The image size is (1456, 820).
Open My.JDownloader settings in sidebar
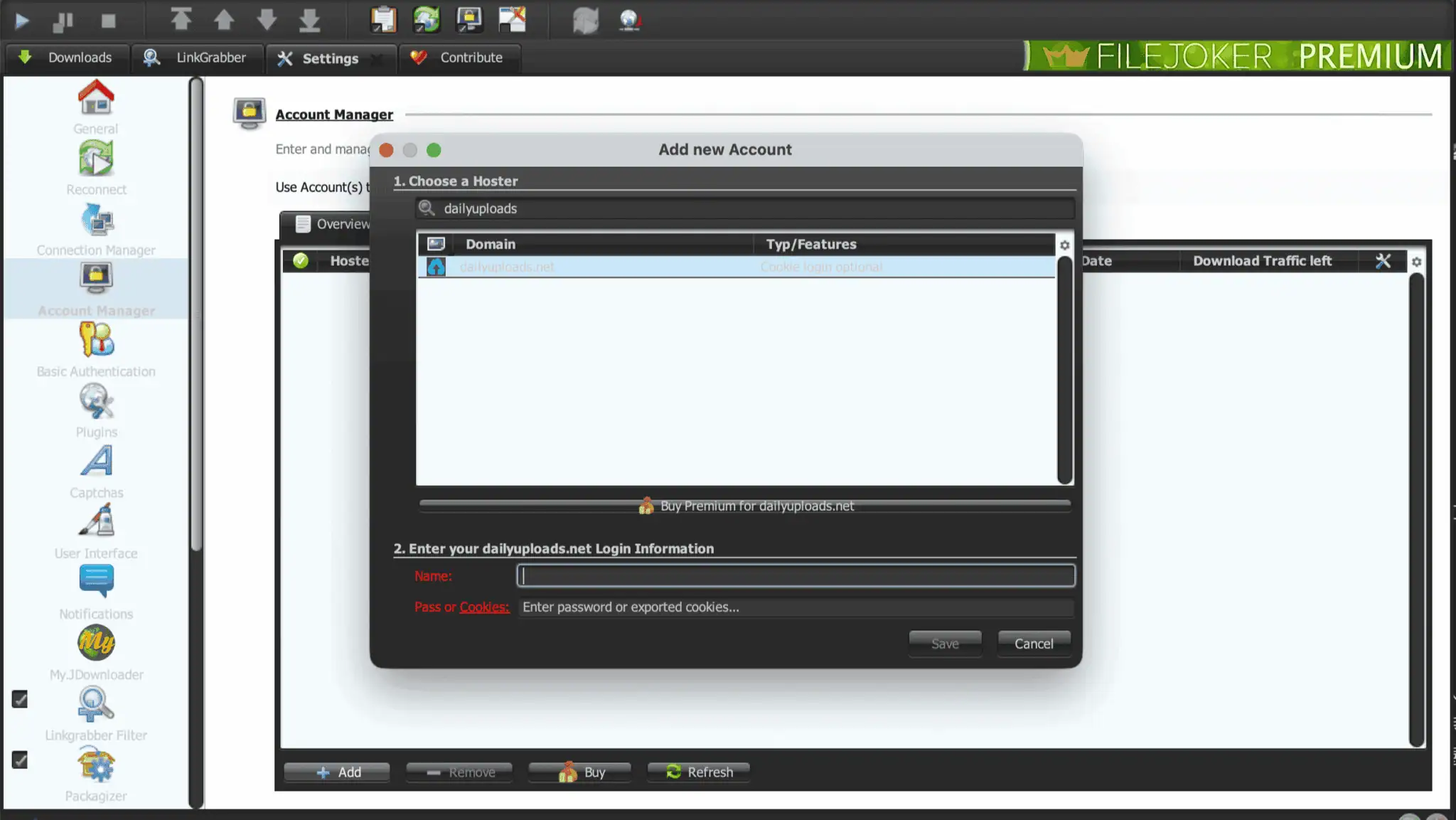click(96, 653)
